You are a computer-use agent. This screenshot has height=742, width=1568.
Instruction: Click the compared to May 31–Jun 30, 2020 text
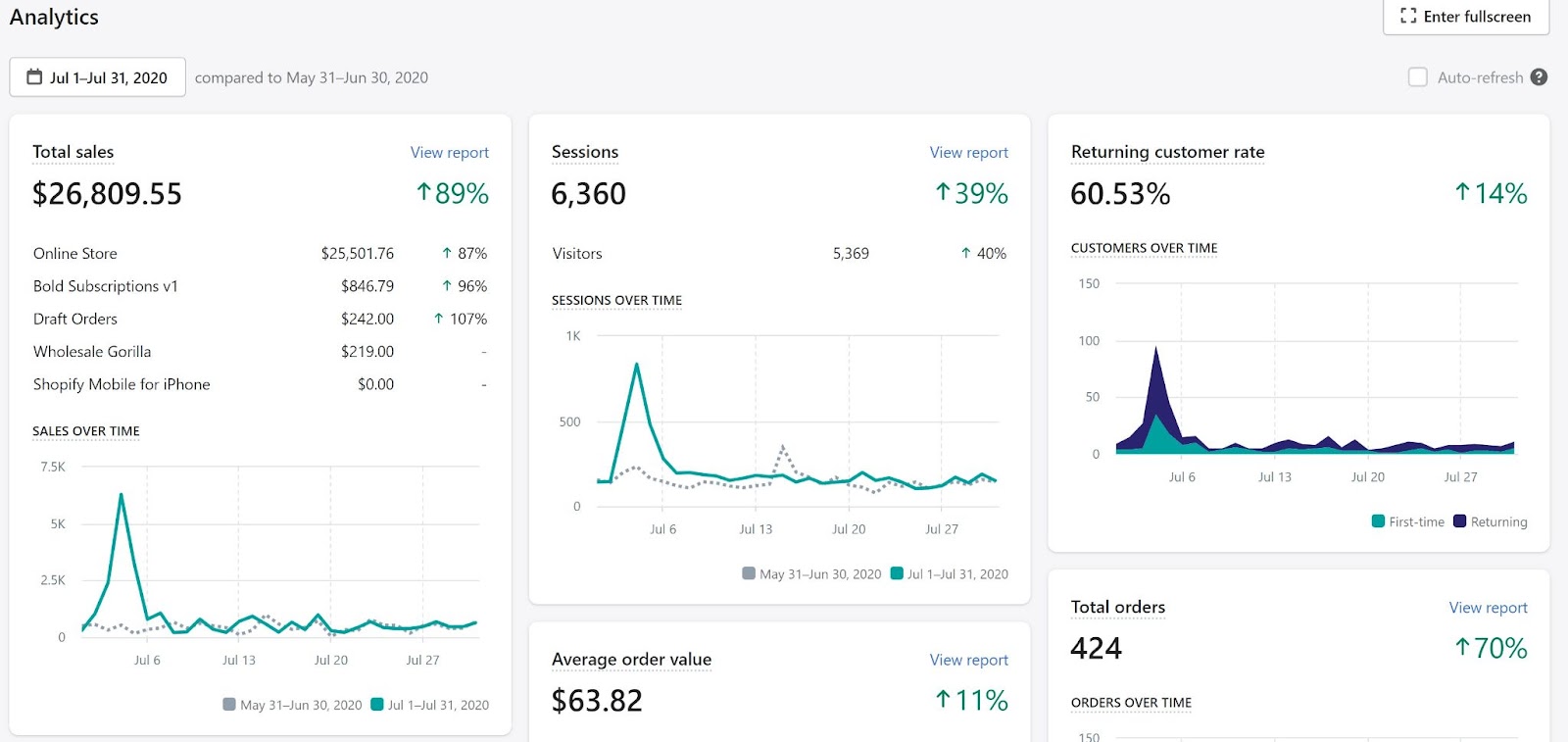[x=312, y=77]
